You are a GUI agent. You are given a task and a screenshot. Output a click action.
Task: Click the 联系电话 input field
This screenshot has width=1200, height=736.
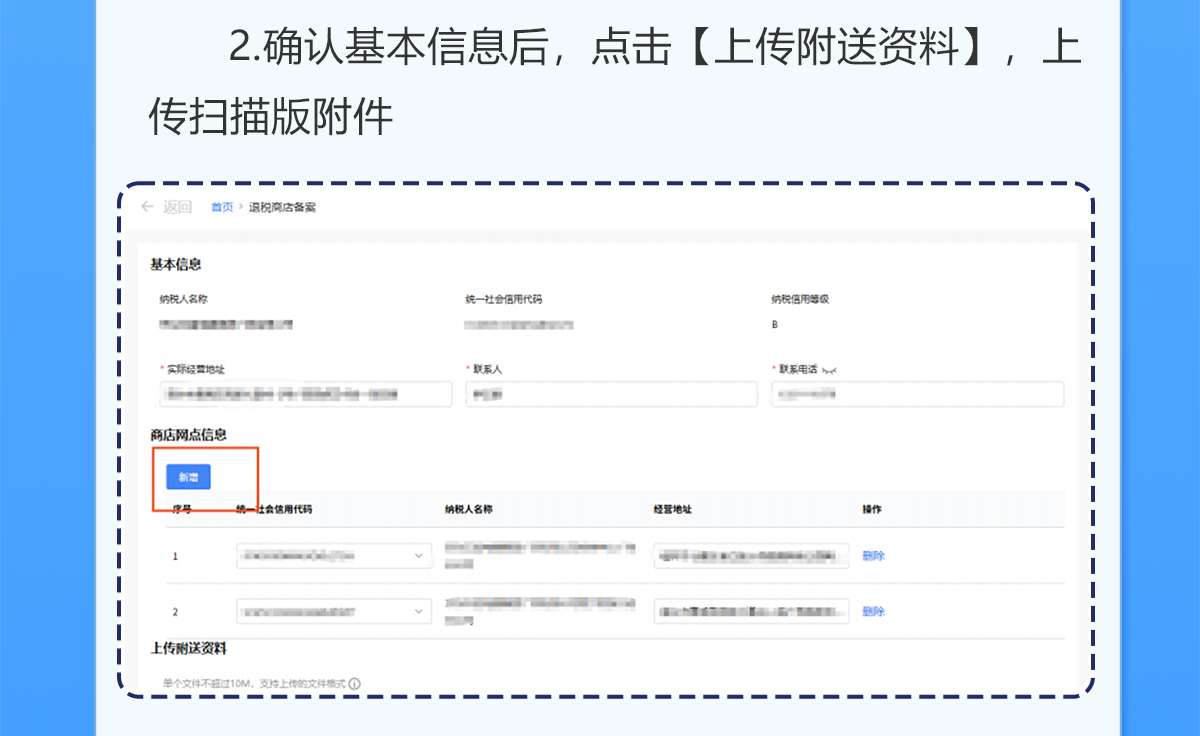click(918, 394)
